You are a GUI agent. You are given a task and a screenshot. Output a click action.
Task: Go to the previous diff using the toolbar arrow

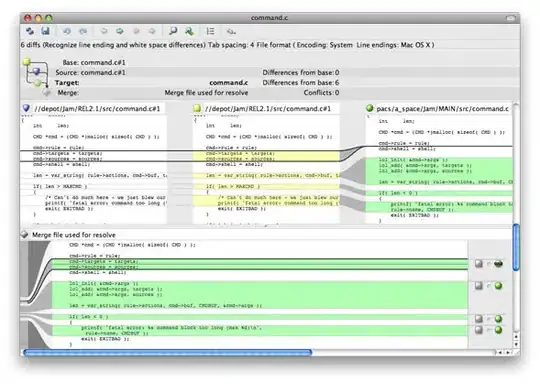click(x=104, y=31)
